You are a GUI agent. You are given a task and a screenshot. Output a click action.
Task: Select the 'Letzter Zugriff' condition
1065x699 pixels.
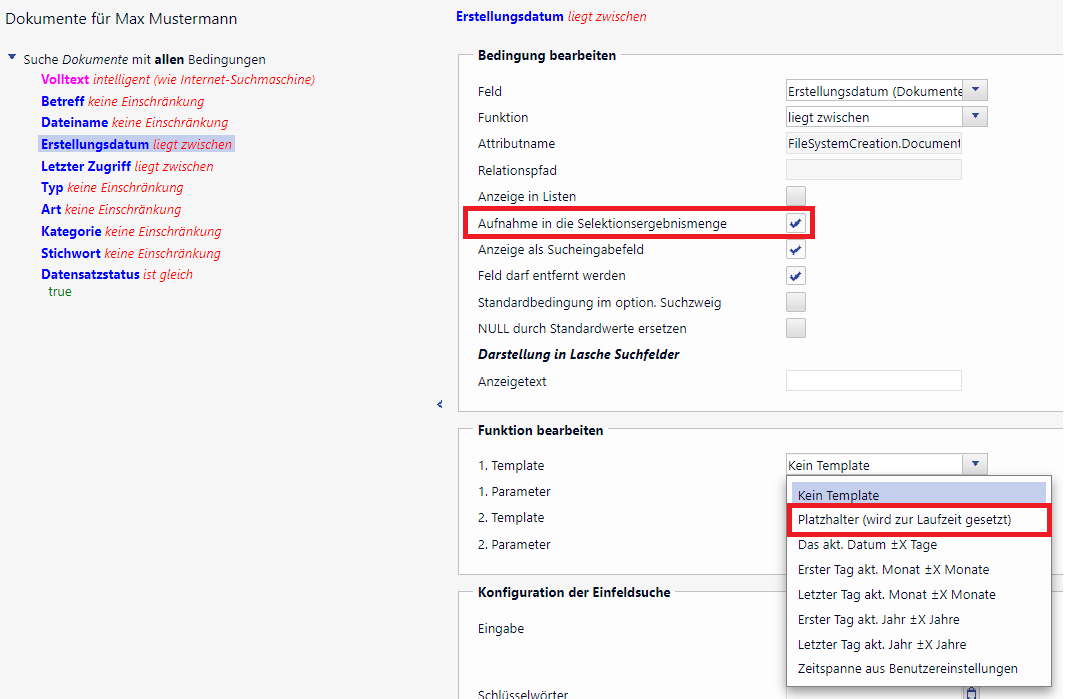click(86, 166)
